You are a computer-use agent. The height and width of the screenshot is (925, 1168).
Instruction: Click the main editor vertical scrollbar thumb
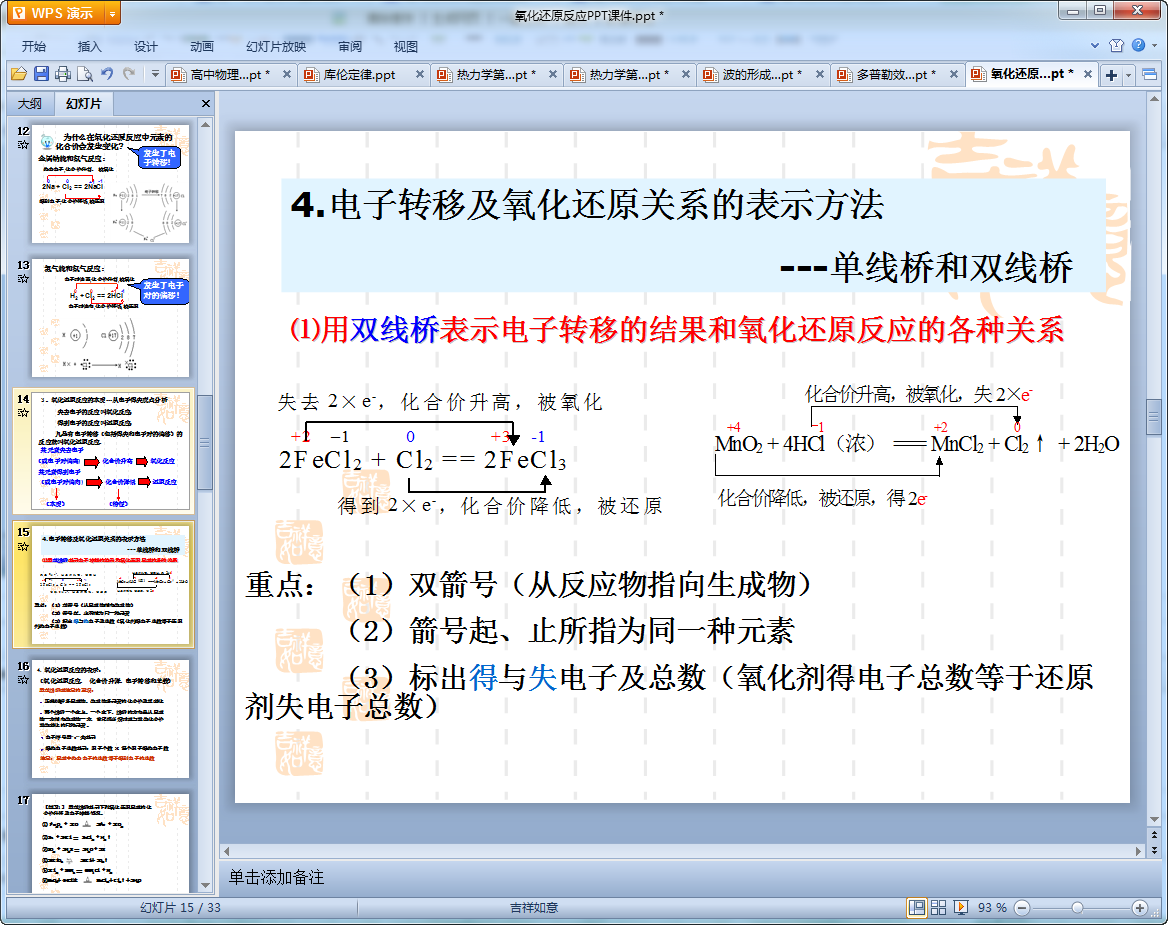click(x=1154, y=417)
